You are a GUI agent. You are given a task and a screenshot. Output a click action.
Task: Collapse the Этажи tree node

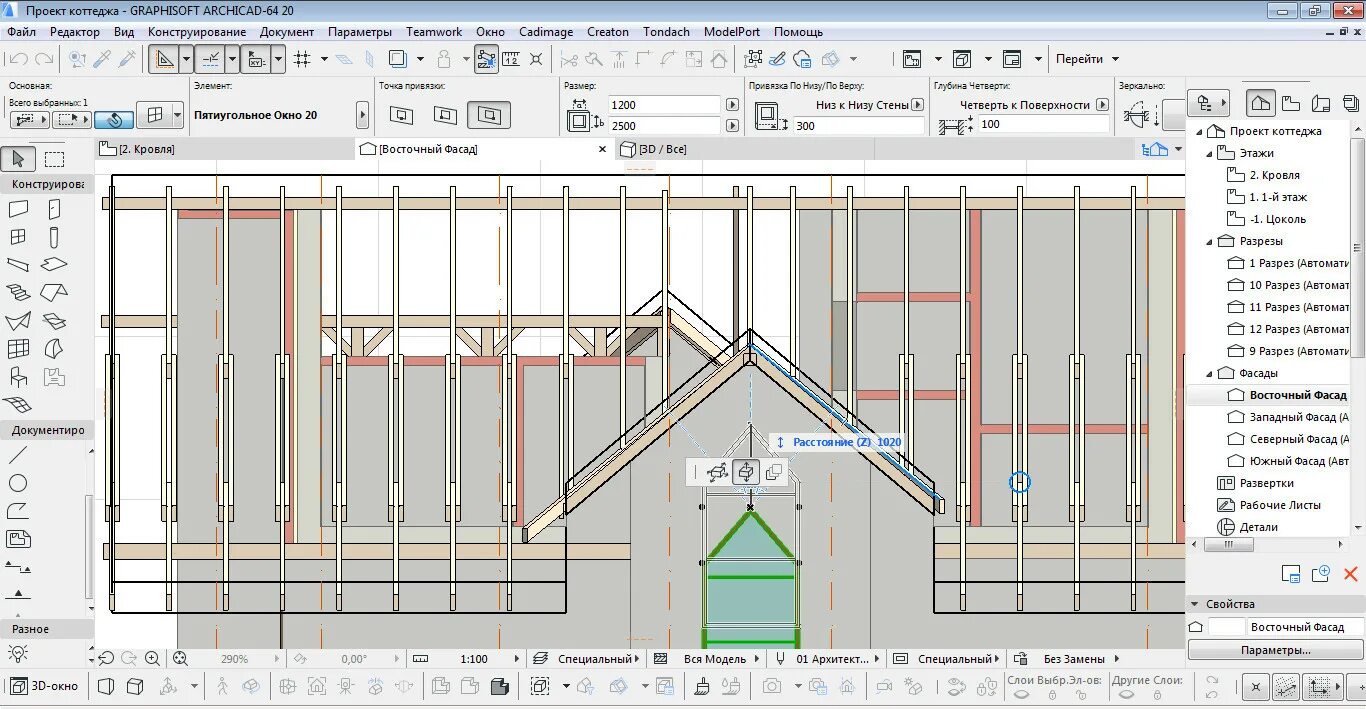click(1209, 153)
